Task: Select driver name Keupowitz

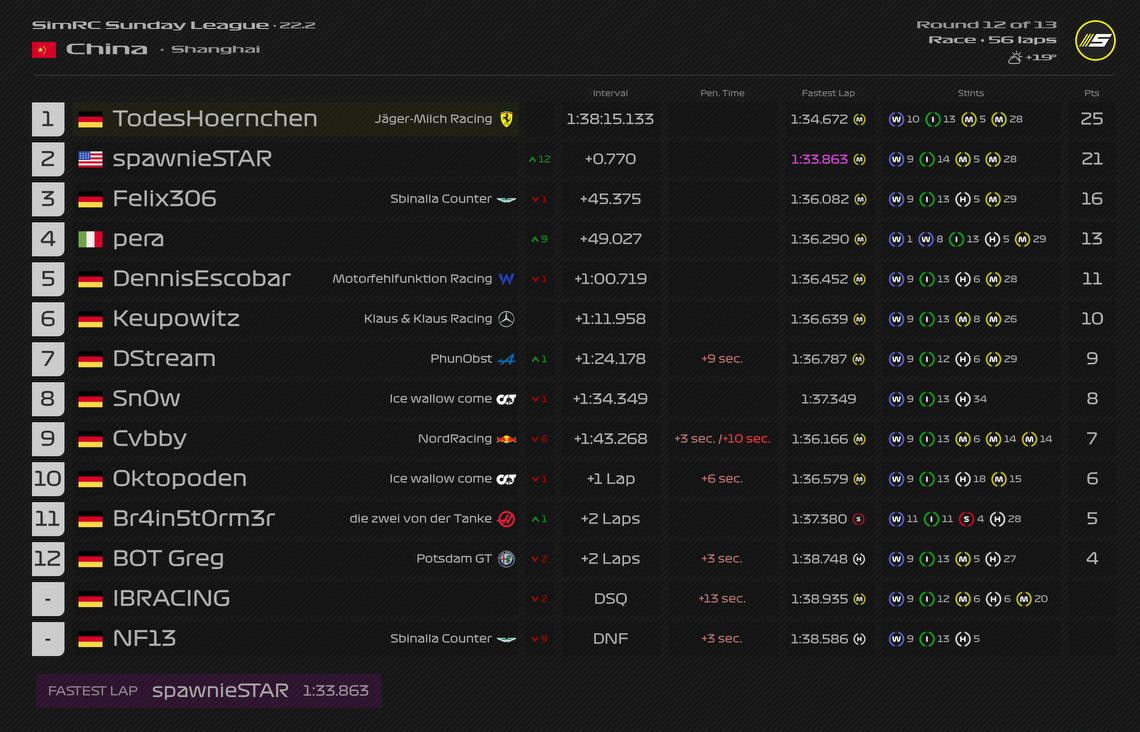Action: (176, 319)
